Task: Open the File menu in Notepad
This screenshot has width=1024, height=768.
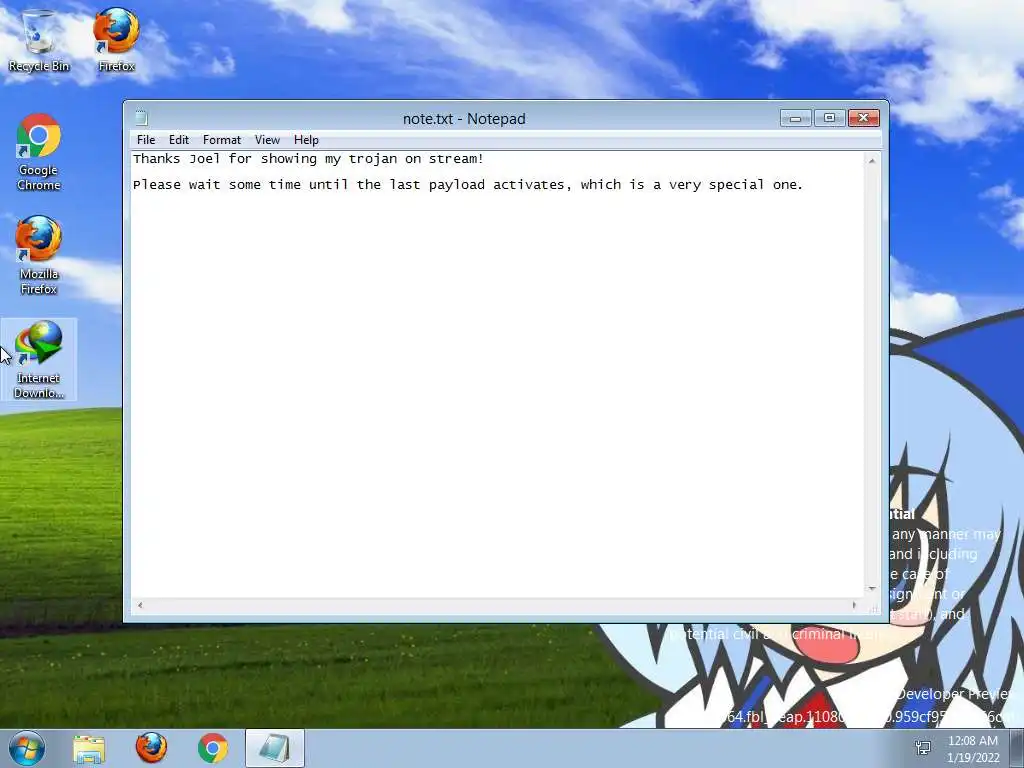Action: point(146,140)
